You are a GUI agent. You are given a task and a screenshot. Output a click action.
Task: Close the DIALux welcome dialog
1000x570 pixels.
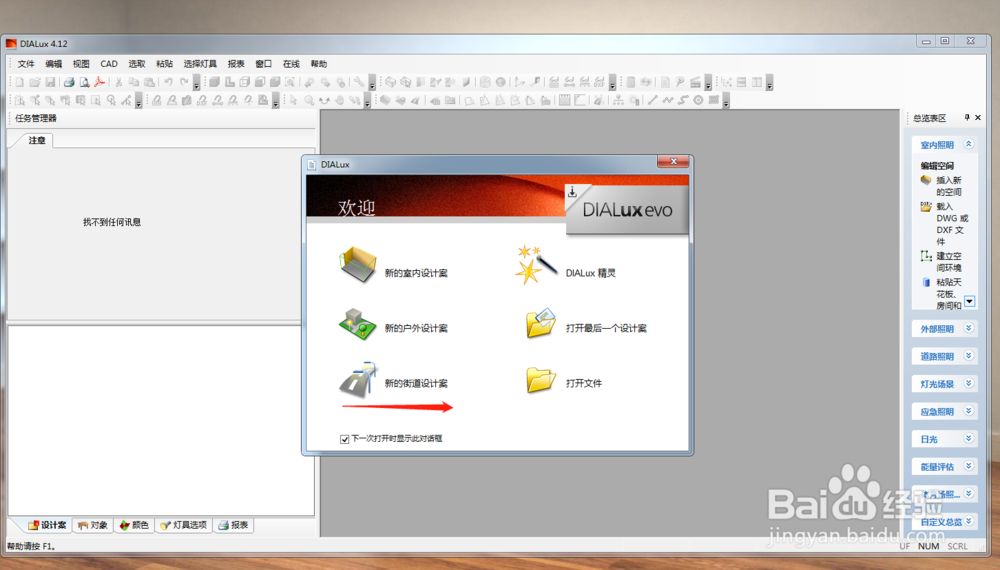point(673,162)
